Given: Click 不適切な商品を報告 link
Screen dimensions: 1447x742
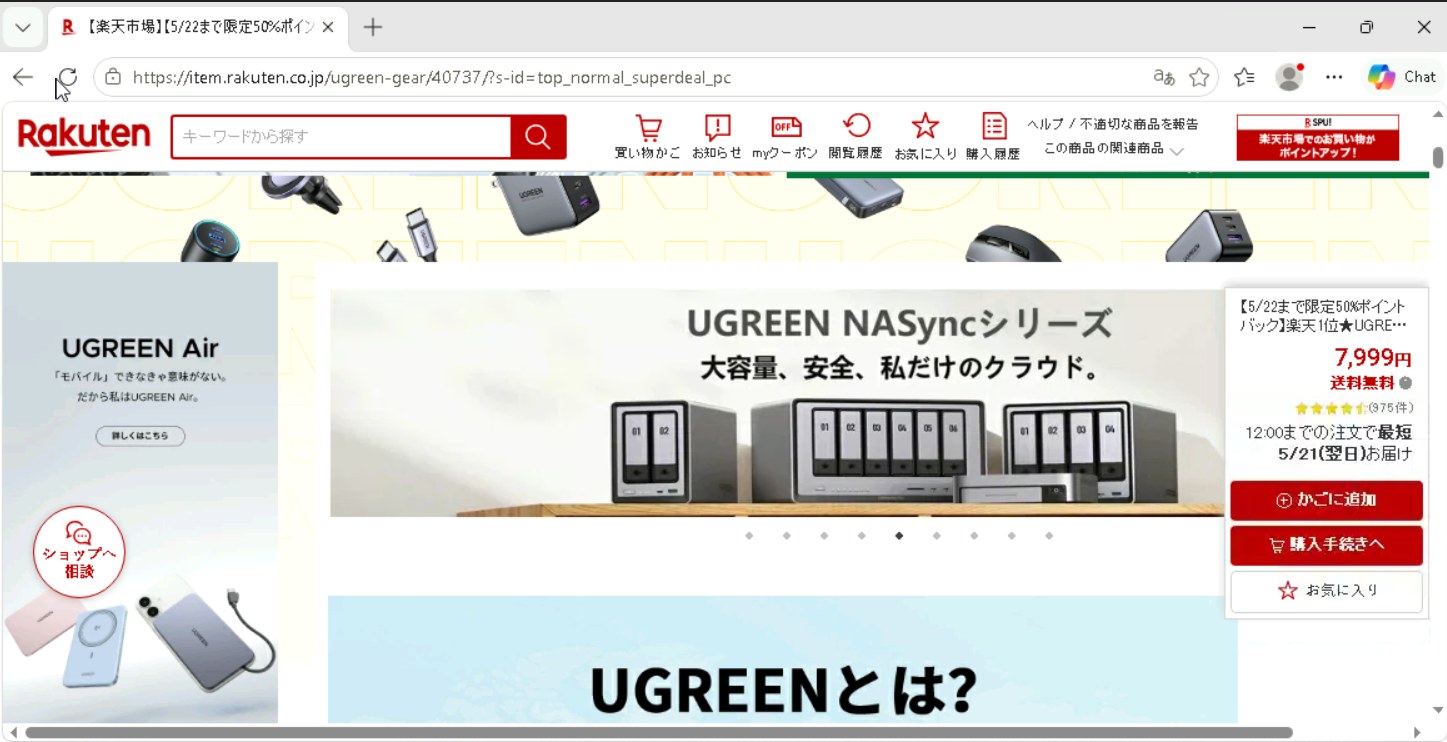Looking at the screenshot, I should tap(1139, 124).
